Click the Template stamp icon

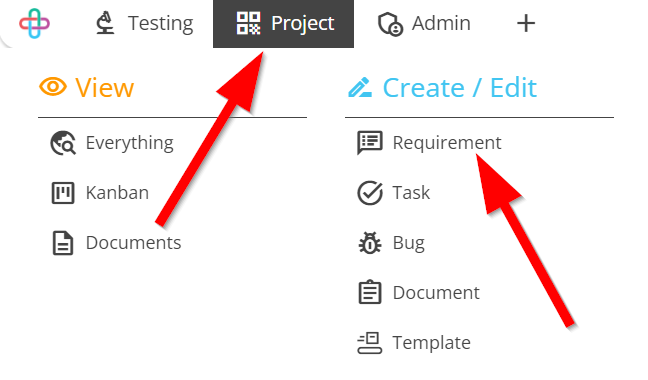click(369, 343)
